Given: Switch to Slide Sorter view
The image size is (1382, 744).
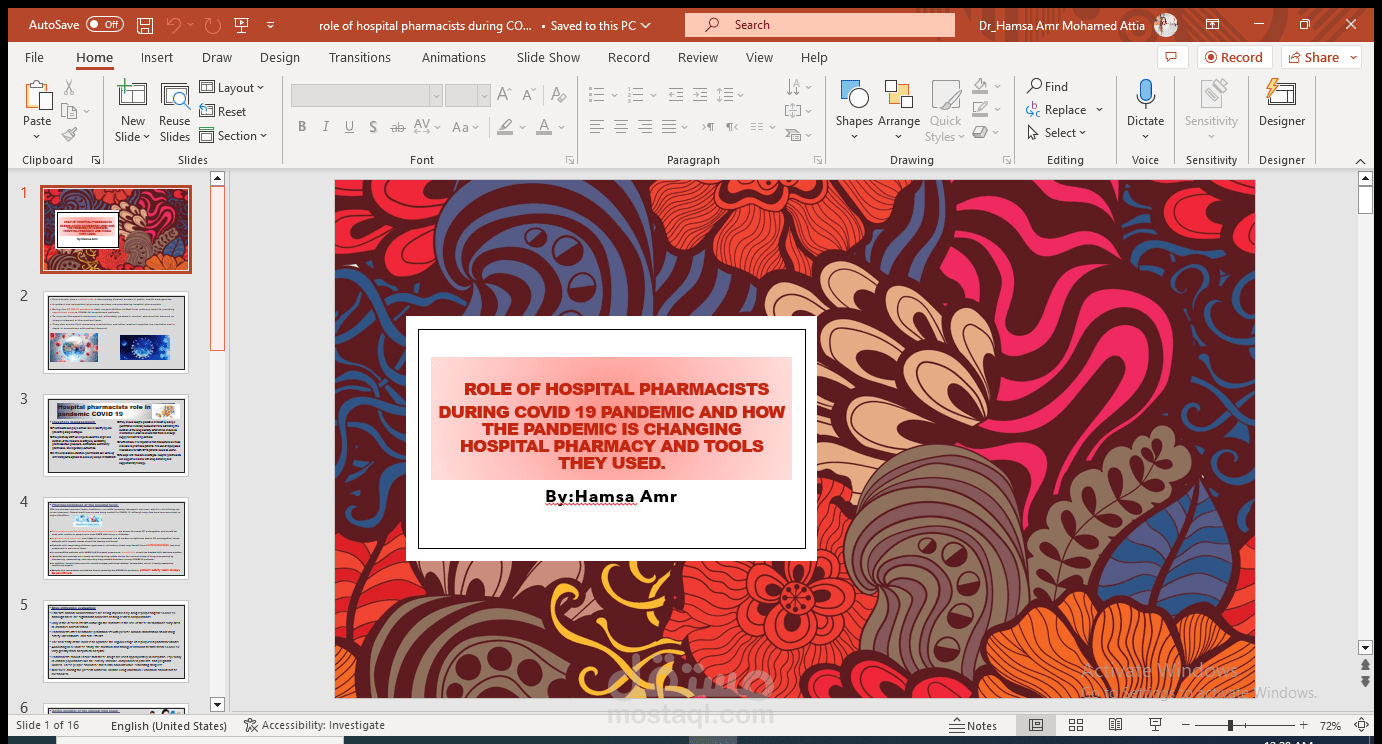Looking at the screenshot, I should click(1076, 725).
